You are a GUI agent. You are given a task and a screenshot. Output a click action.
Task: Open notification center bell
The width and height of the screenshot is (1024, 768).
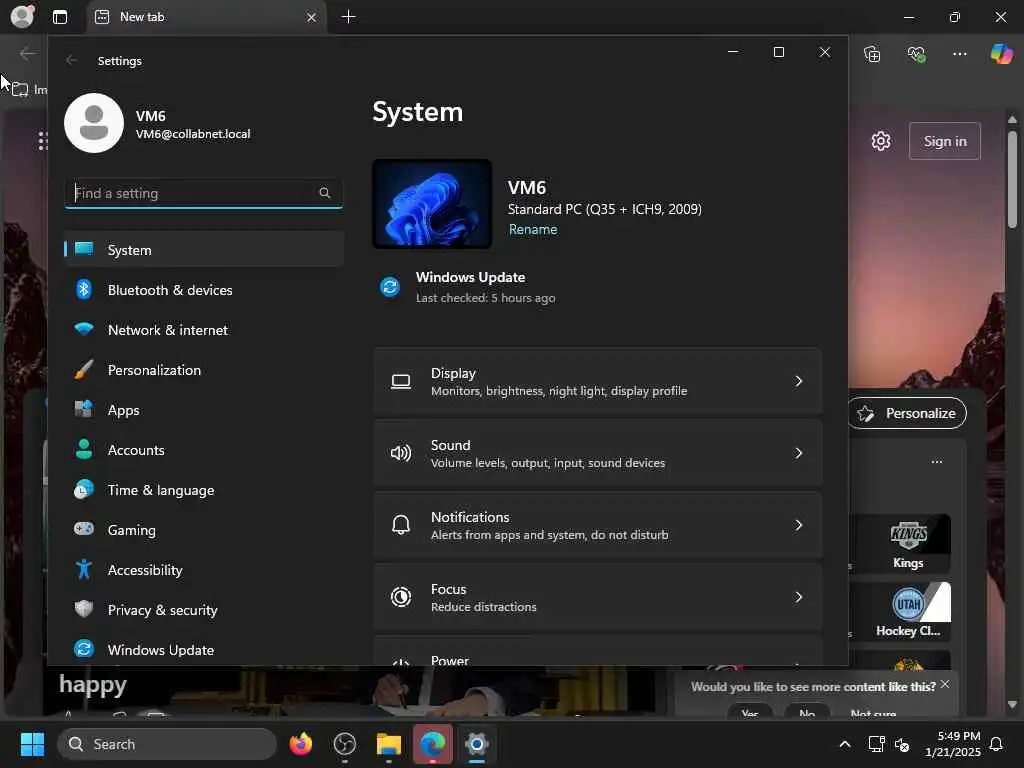(996, 744)
